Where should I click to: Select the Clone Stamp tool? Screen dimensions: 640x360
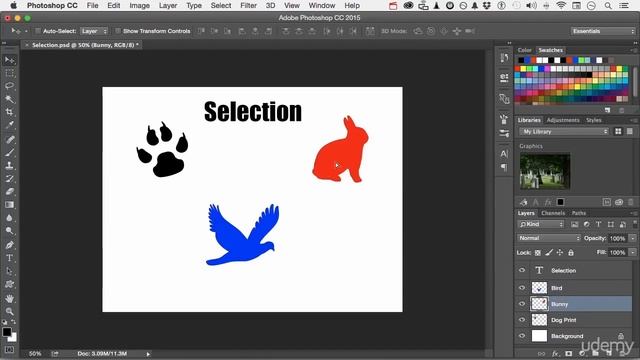pos(9,166)
